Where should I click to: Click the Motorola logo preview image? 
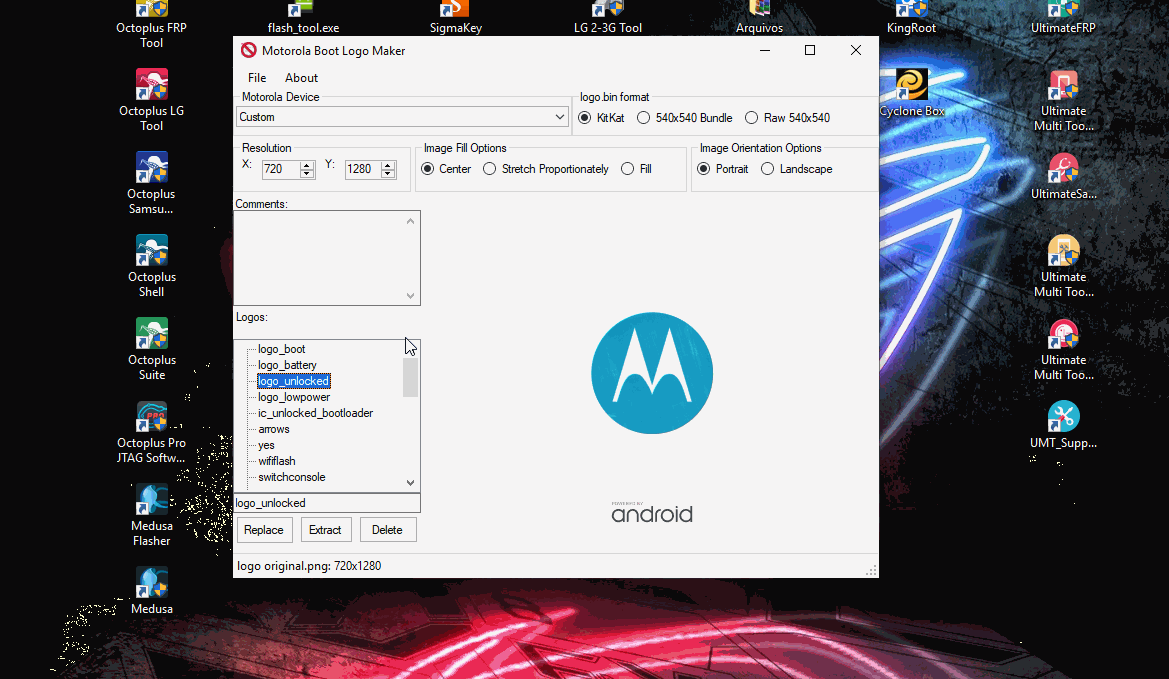click(x=652, y=373)
